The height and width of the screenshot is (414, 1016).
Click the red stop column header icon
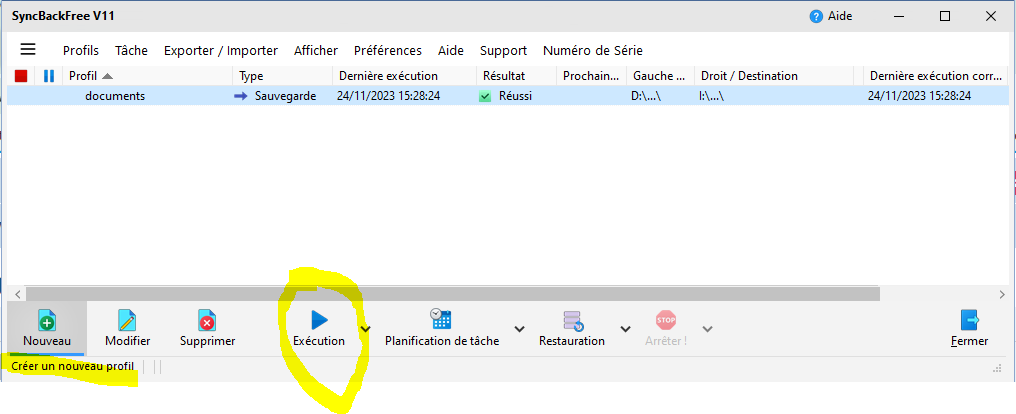coord(21,76)
